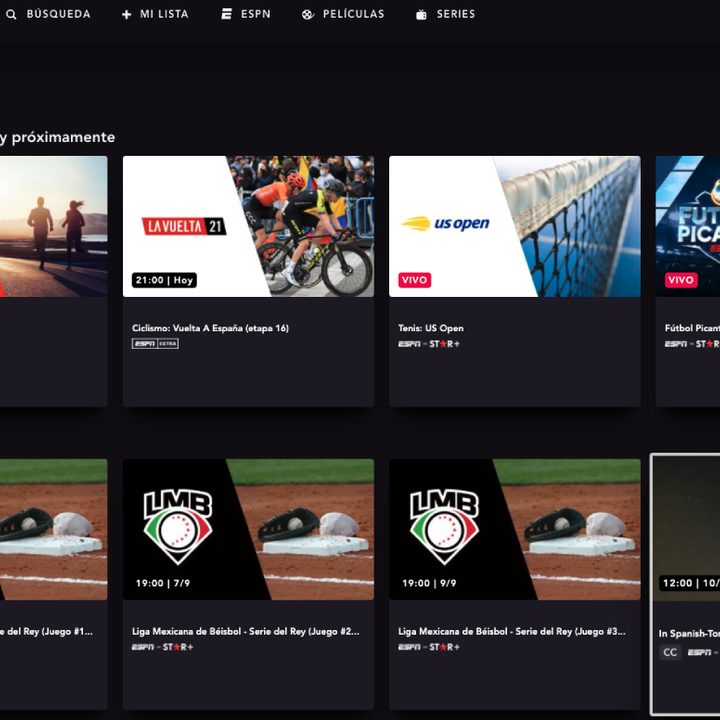Select Serie del Rey Juego #3 title

click(x=512, y=631)
